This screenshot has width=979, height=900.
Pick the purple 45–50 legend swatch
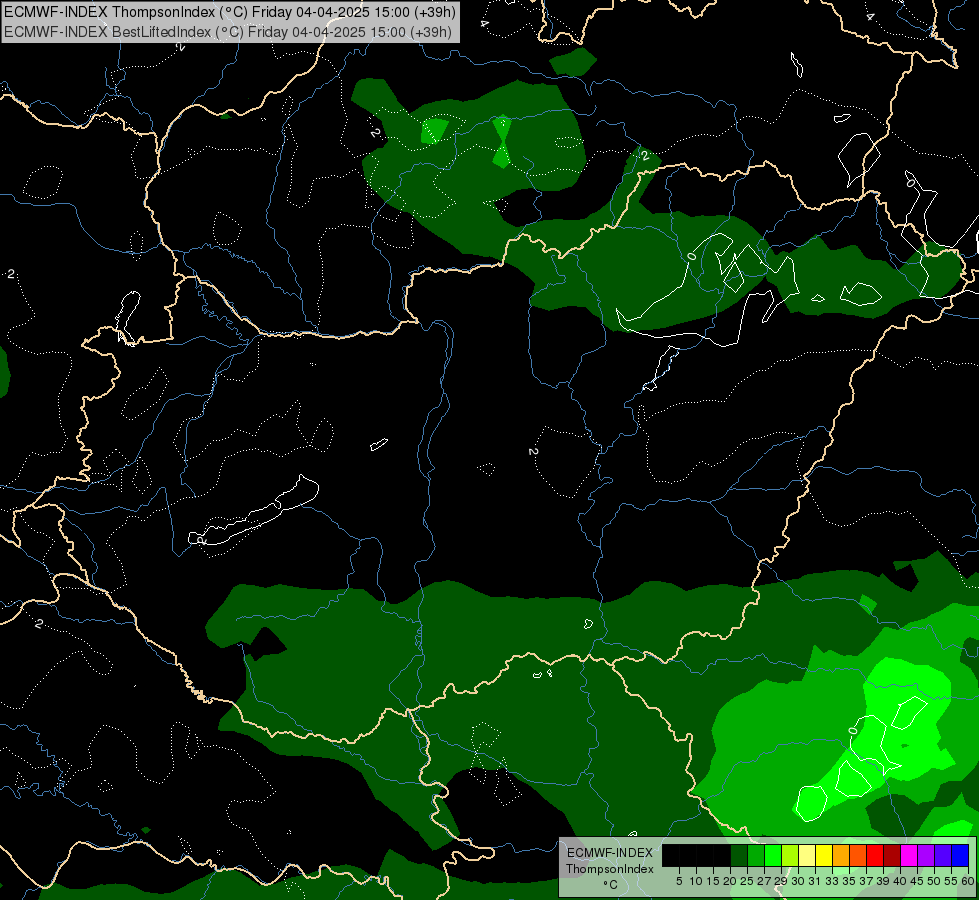925,856
